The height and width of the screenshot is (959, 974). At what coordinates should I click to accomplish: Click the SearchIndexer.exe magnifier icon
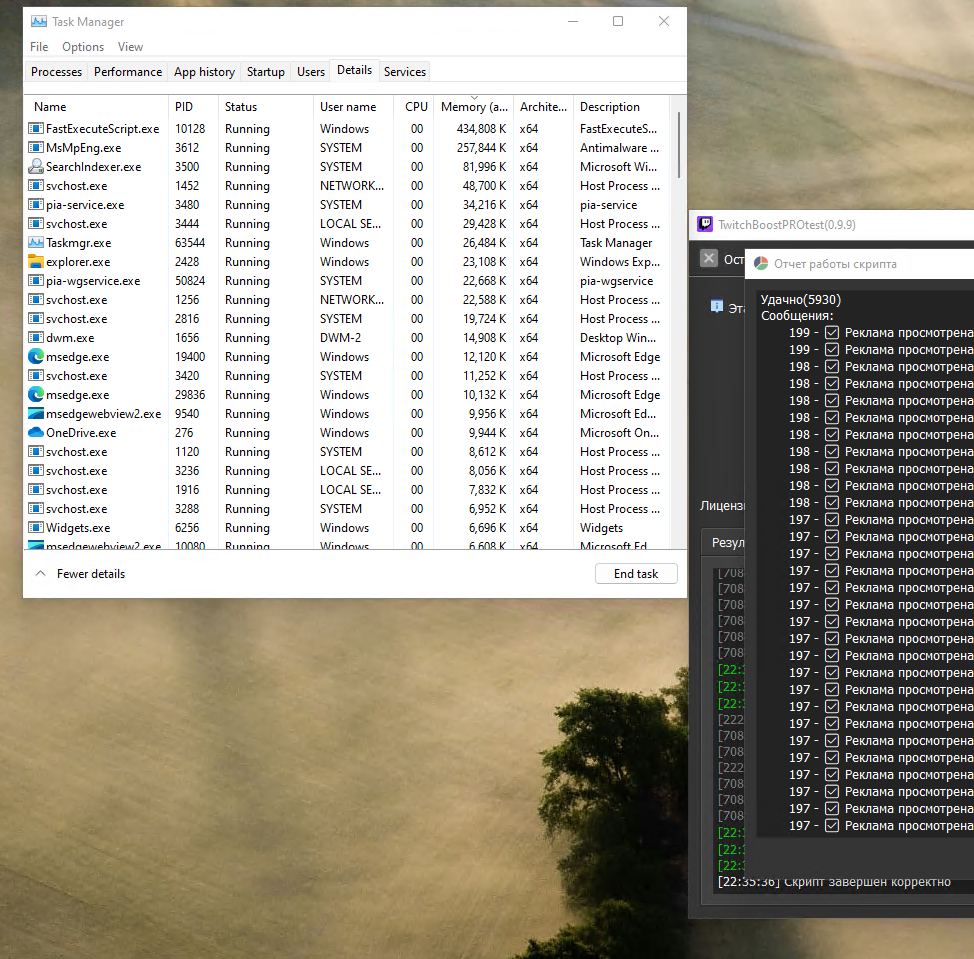[36, 167]
